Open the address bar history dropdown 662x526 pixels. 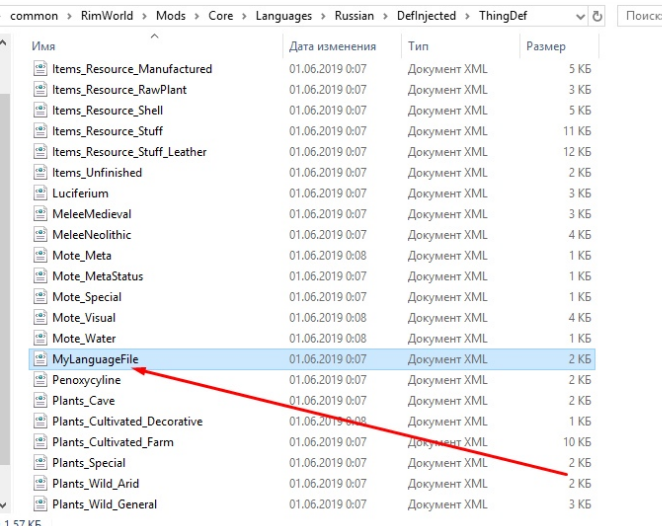[581, 16]
